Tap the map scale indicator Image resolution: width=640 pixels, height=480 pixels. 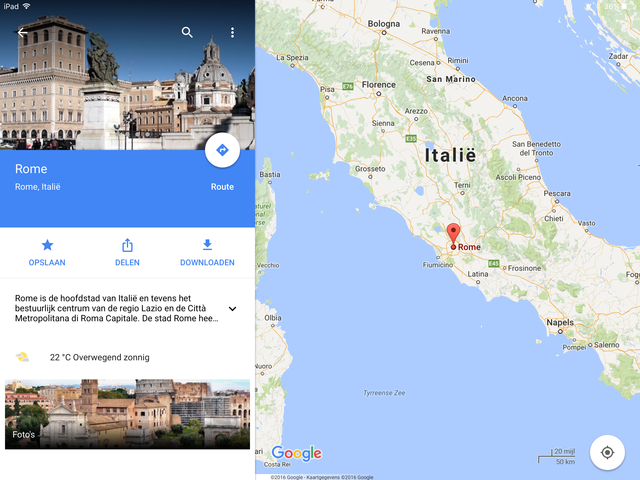(x=557, y=457)
